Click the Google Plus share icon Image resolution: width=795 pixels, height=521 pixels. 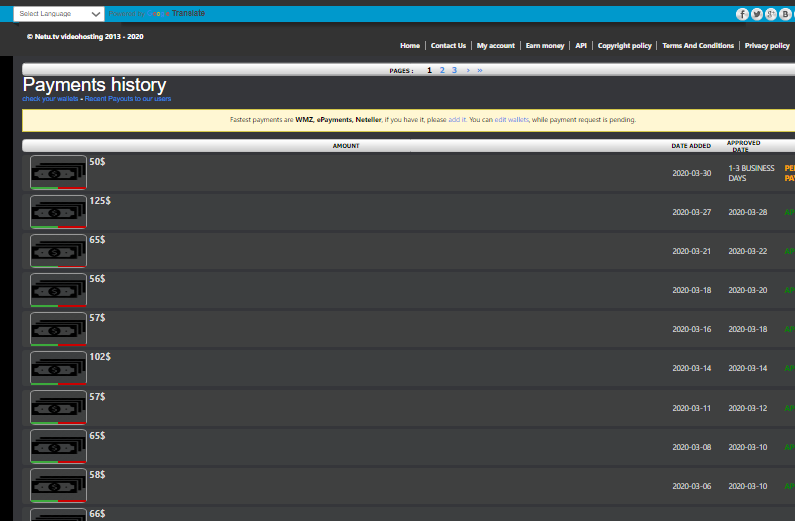[x=771, y=14]
